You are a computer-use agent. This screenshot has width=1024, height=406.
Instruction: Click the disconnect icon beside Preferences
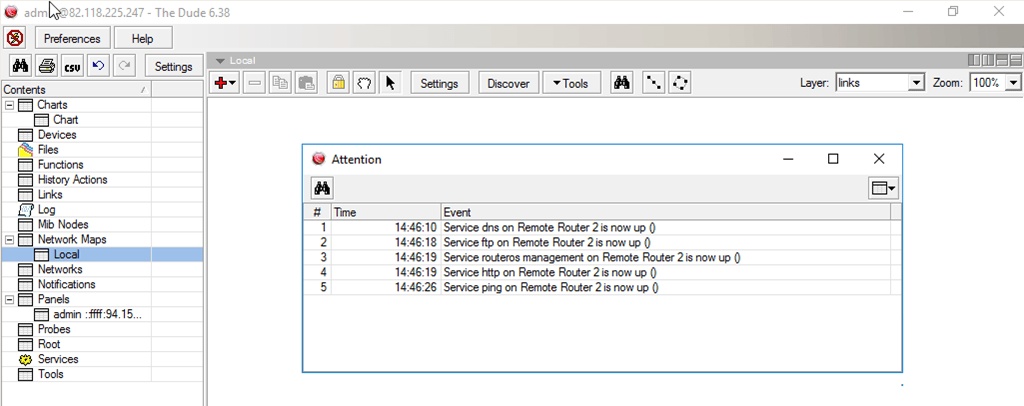coord(15,38)
